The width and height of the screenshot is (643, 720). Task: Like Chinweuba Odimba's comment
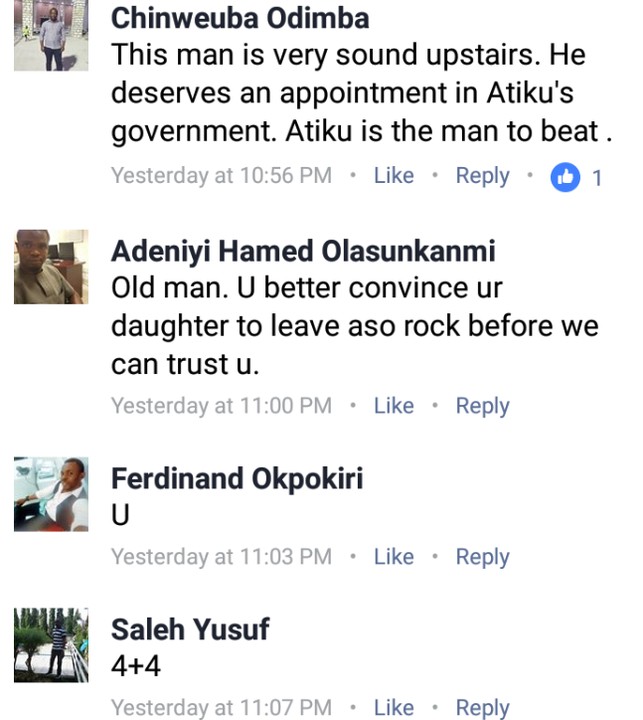393,176
